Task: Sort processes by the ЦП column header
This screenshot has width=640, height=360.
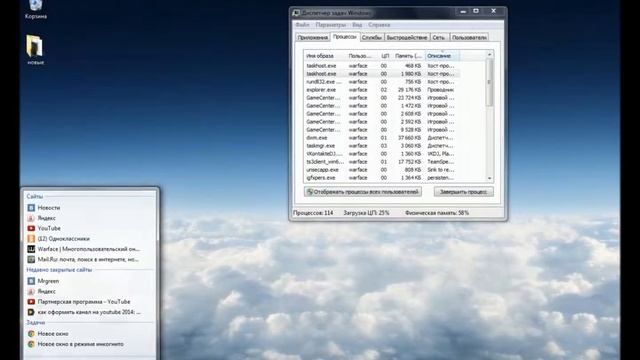Action: 385,56
